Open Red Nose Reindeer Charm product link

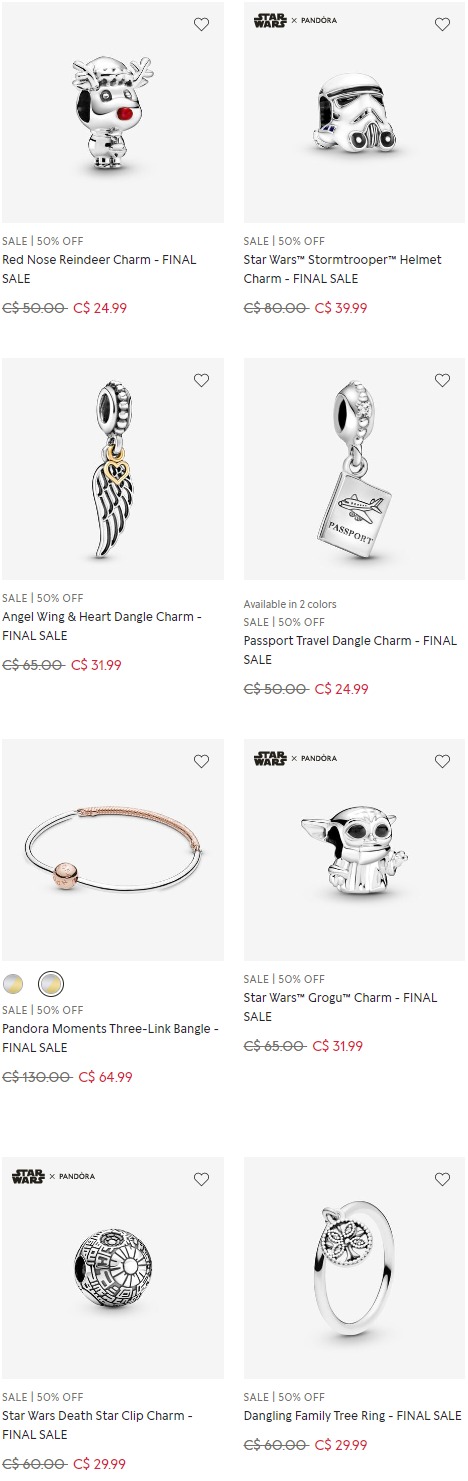pyautogui.click(x=99, y=269)
